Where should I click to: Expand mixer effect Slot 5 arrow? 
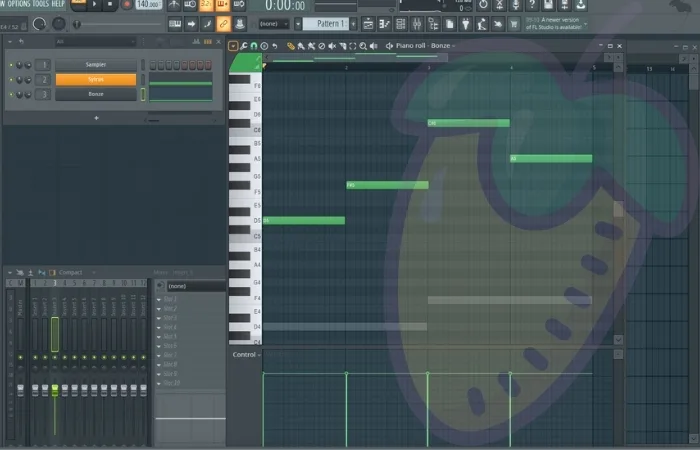pyautogui.click(x=159, y=337)
